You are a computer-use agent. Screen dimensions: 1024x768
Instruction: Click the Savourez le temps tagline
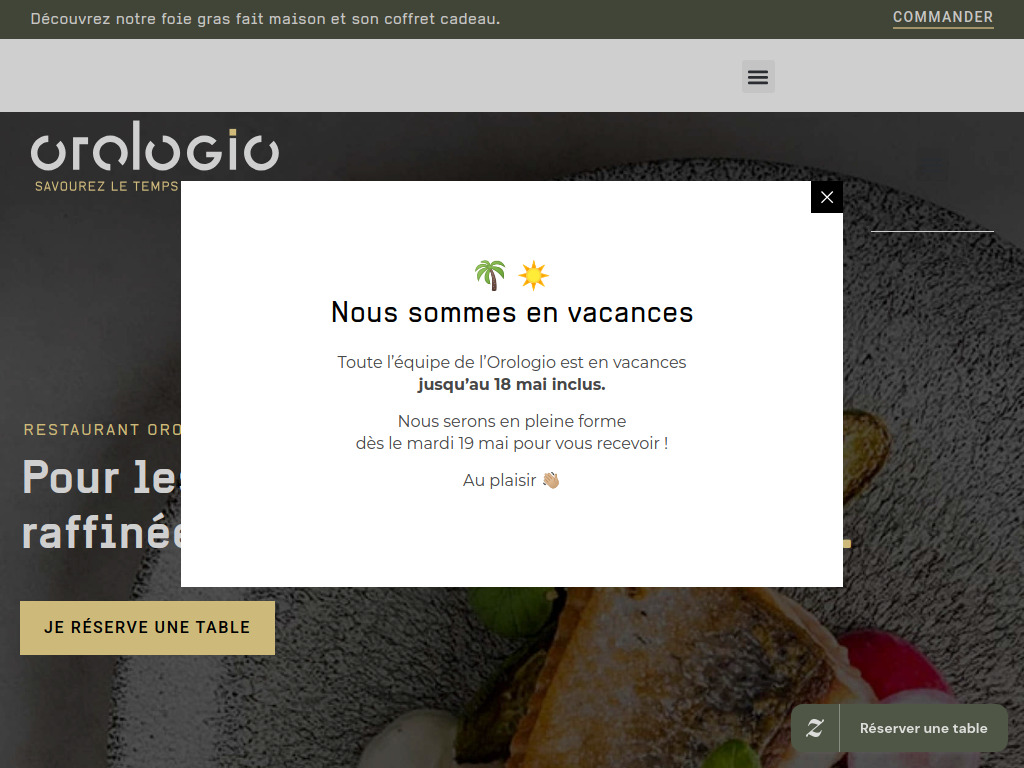pyautogui.click(x=106, y=186)
